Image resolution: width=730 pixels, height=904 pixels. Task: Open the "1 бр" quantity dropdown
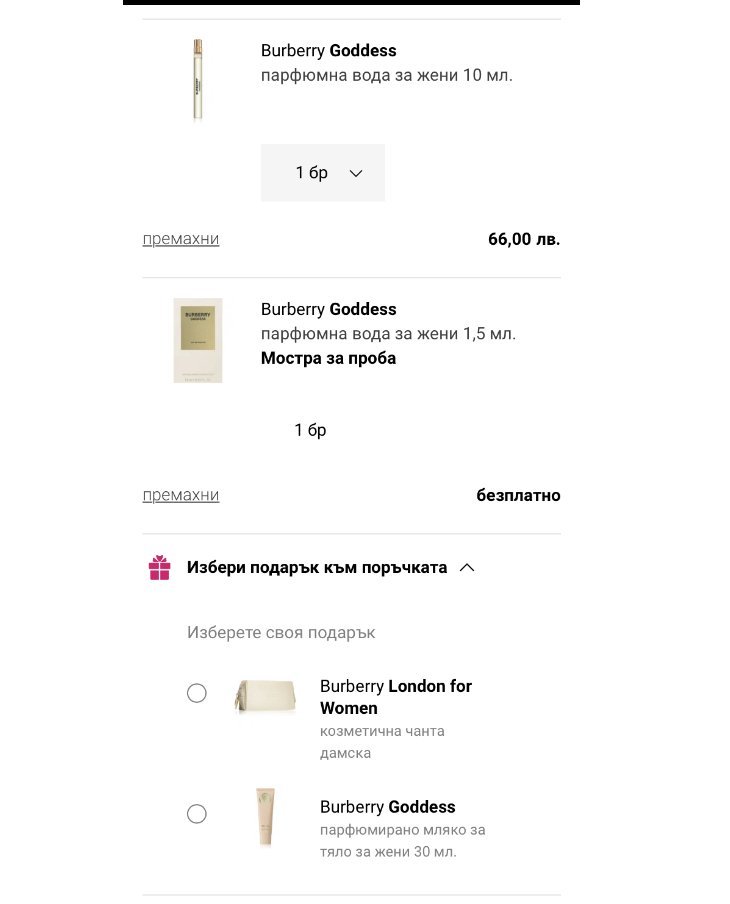(322, 173)
